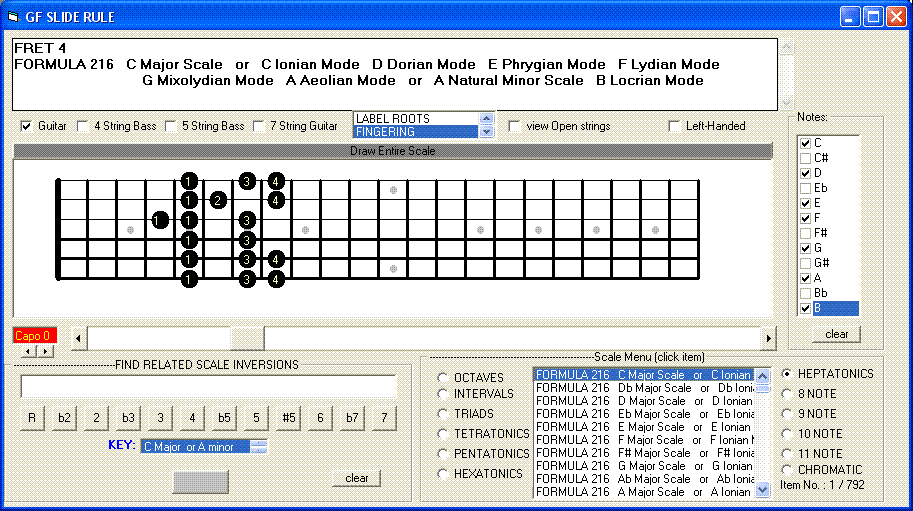Click the GF Slide Rule title bar icon
Screen dimensions: 913x511
click(x=14, y=17)
